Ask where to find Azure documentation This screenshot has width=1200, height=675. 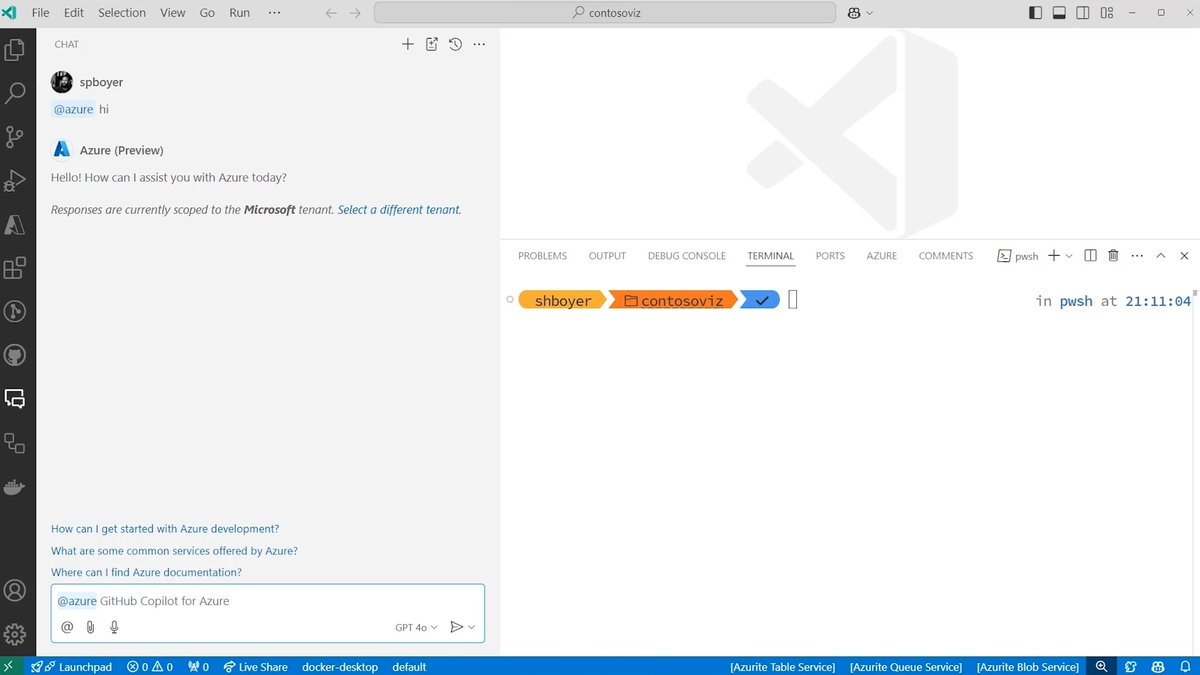146,573
